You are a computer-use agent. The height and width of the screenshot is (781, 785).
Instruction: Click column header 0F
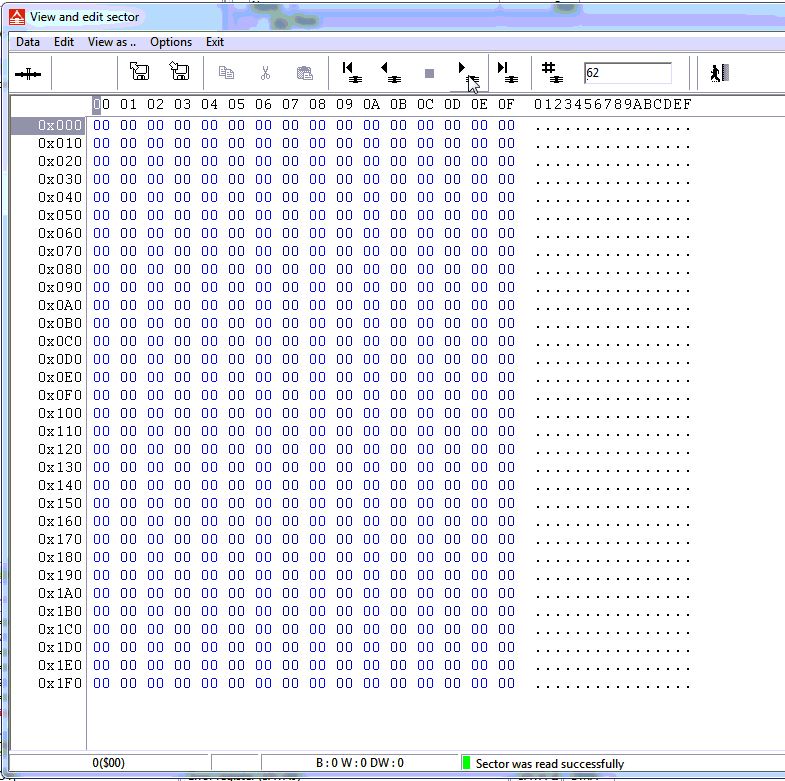pos(506,104)
